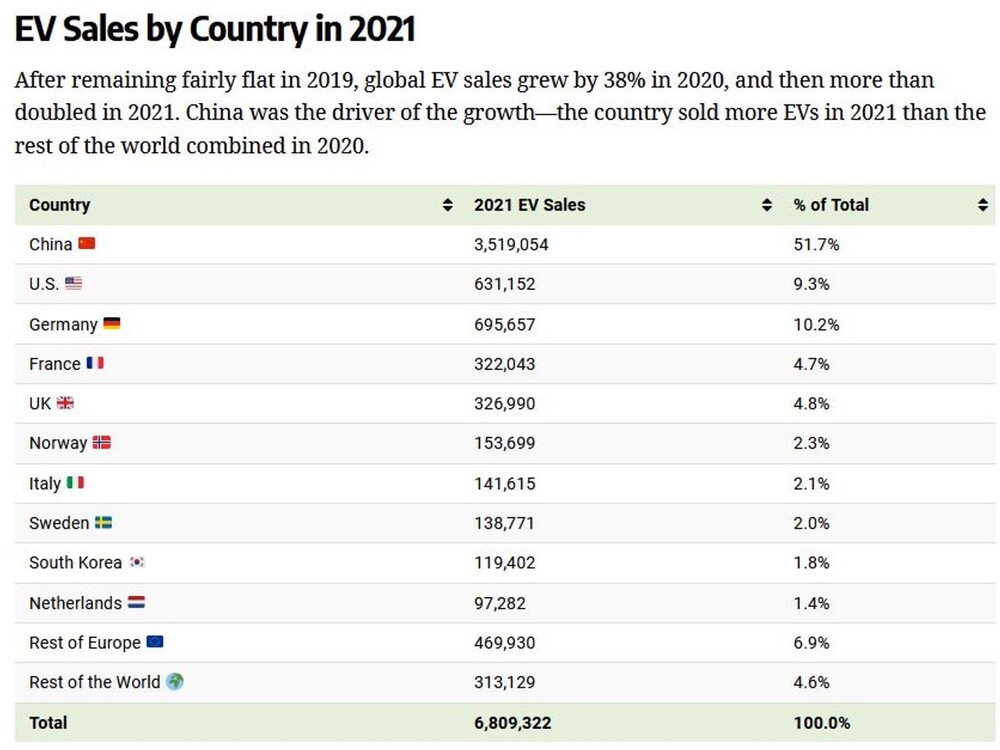Click the France flag icon
Image resolution: width=1000 pixels, height=750 pixels.
[95, 363]
